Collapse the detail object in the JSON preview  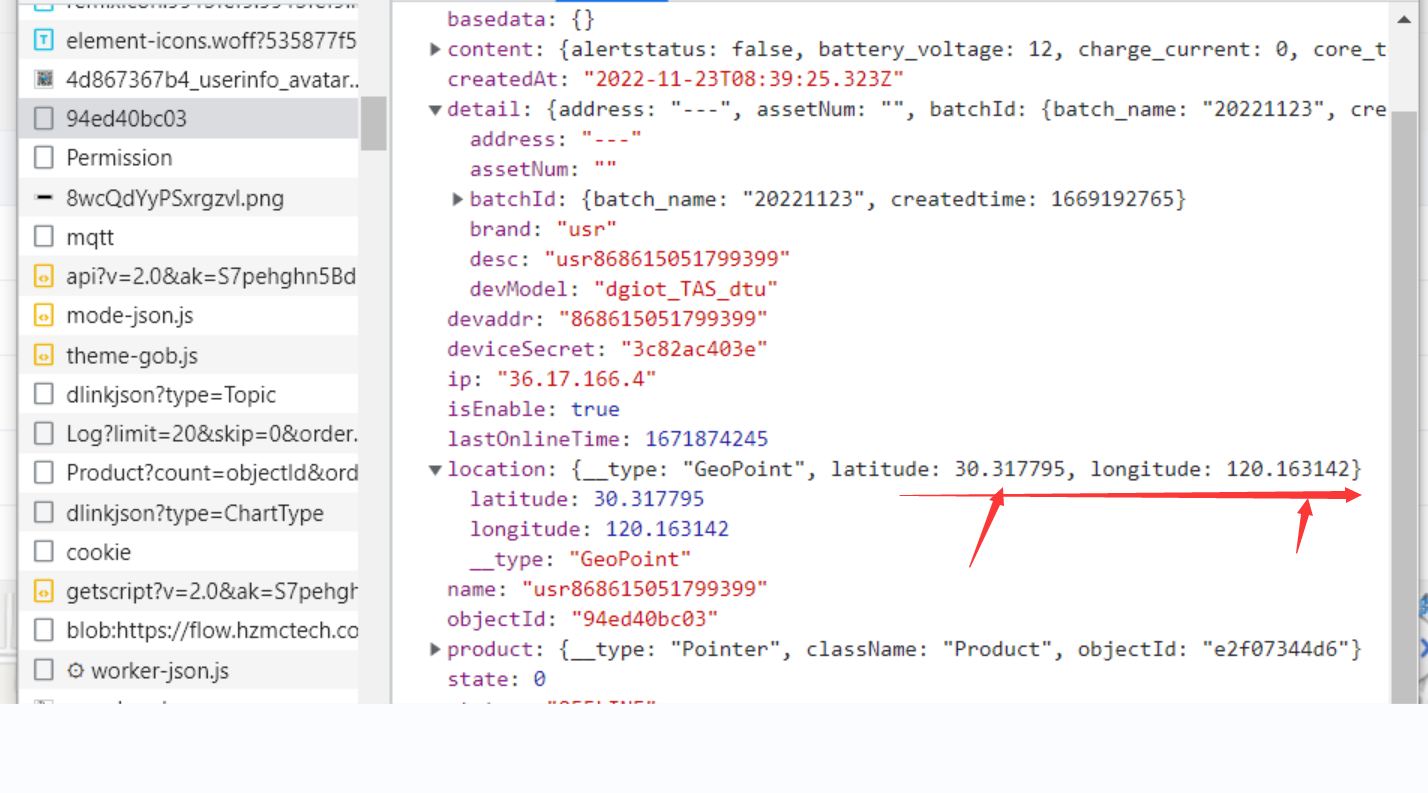(x=435, y=108)
